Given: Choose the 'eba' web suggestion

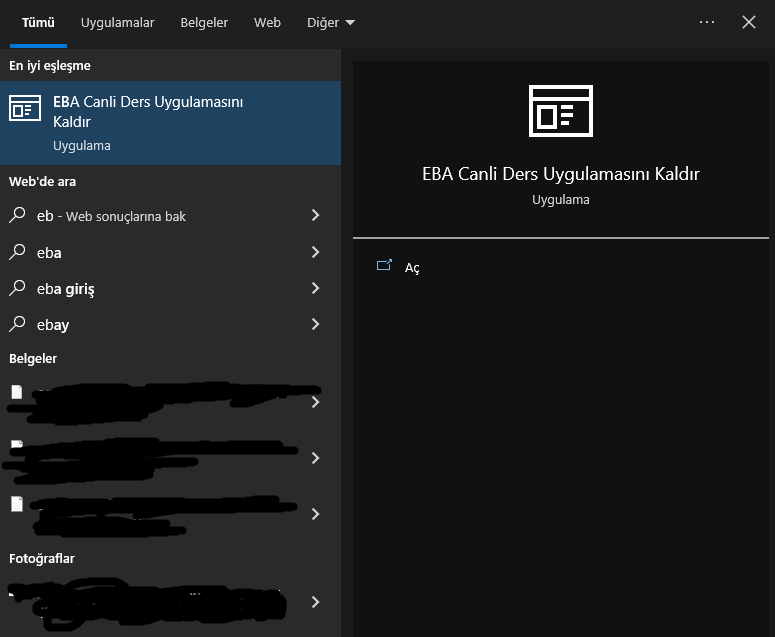Looking at the screenshot, I should (x=171, y=253).
